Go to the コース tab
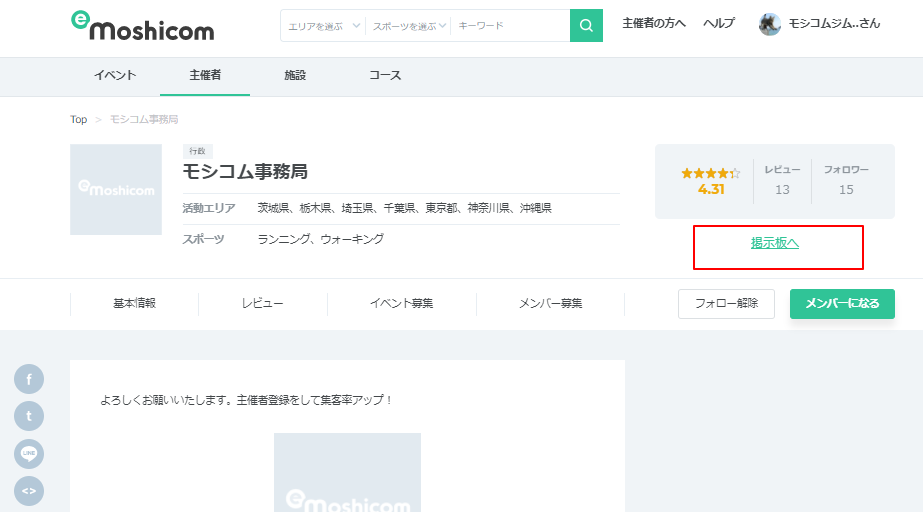 point(385,75)
